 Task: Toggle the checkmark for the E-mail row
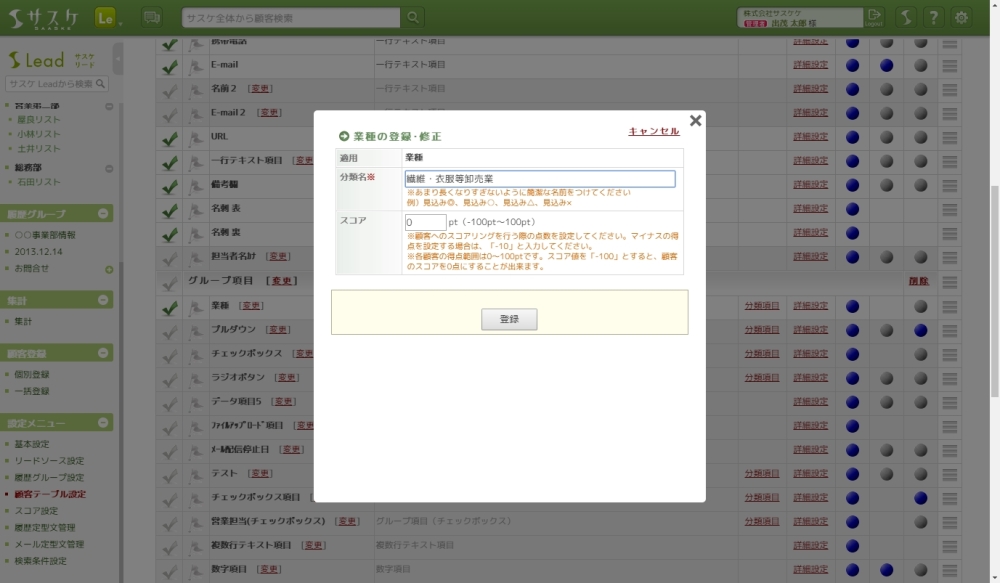170,65
